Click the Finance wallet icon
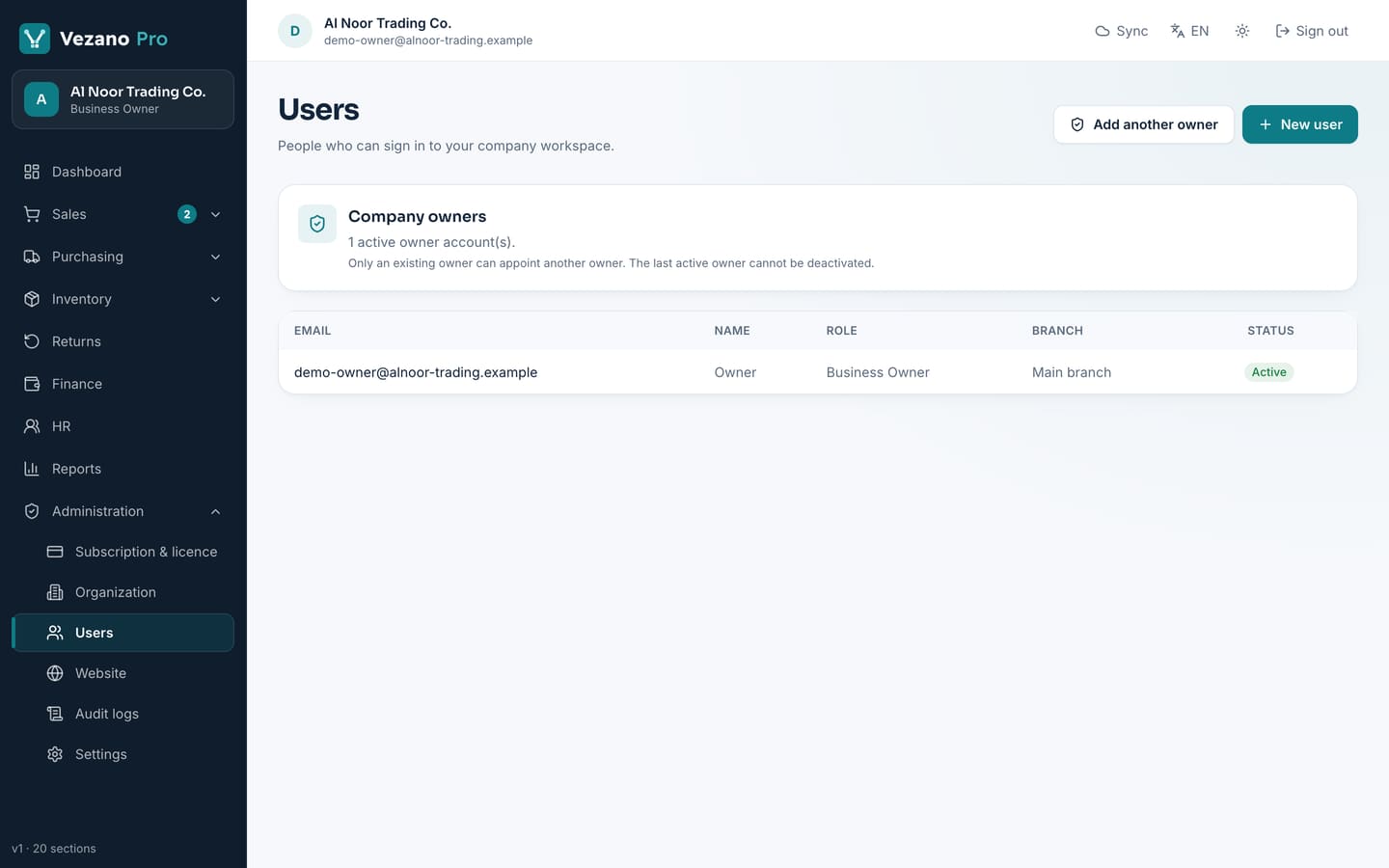Screen dimensions: 1389x868 click(32, 384)
